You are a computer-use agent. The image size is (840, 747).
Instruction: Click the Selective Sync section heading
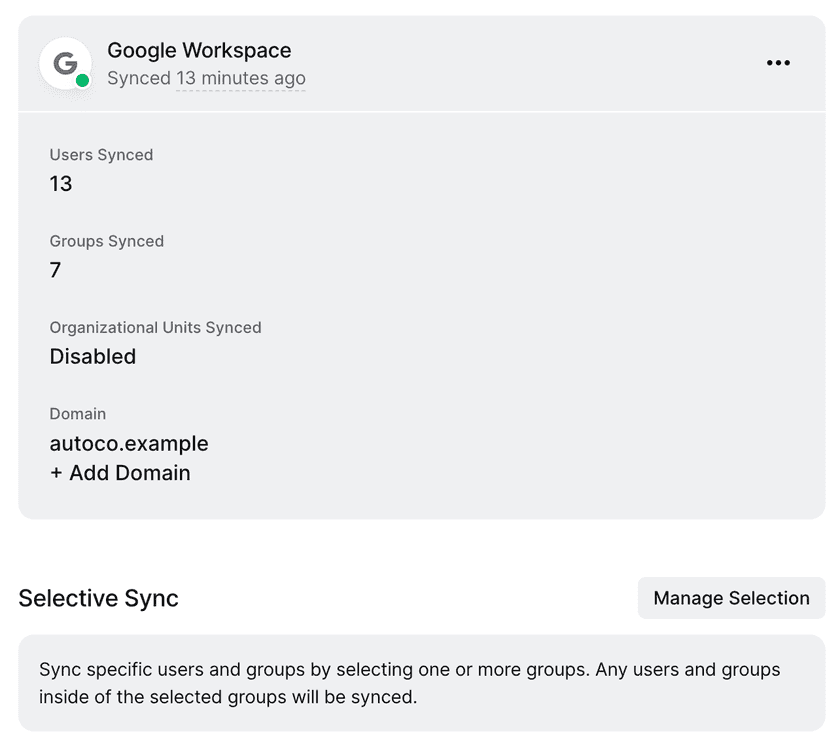(98, 598)
